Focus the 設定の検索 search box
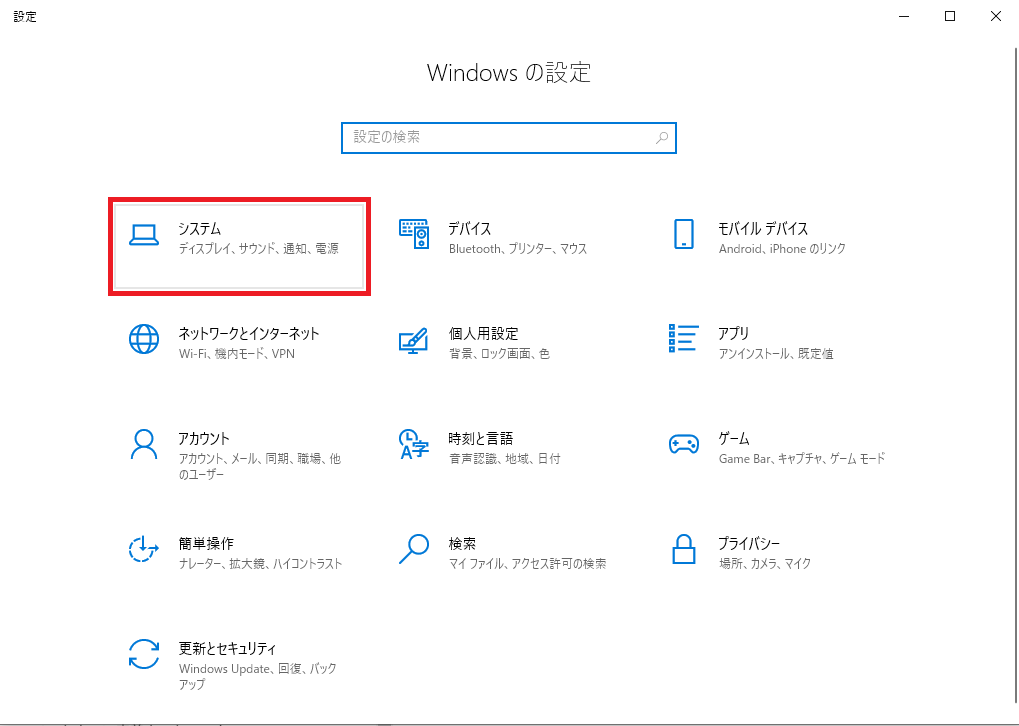The image size is (1019, 726). click(x=497, y=137)
